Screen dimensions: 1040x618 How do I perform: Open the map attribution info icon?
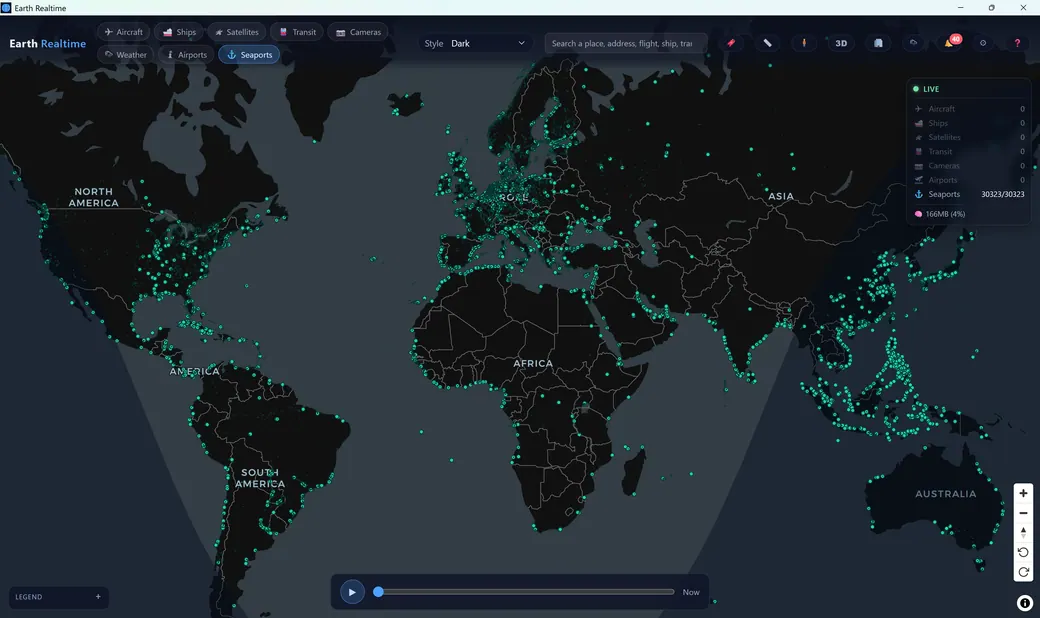[1025, 603]
